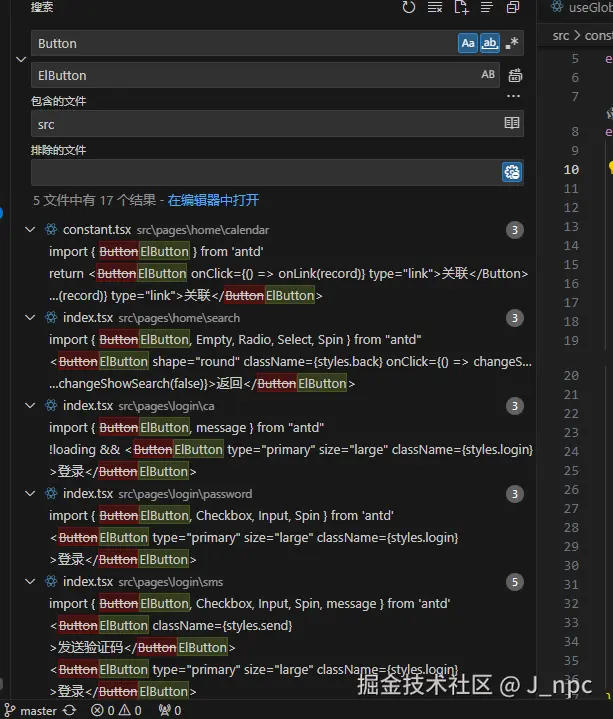The height and width of the screenshot is (719, 613).
Task: Toggle exclude settings and ignore files
Action: click(512, 172)
